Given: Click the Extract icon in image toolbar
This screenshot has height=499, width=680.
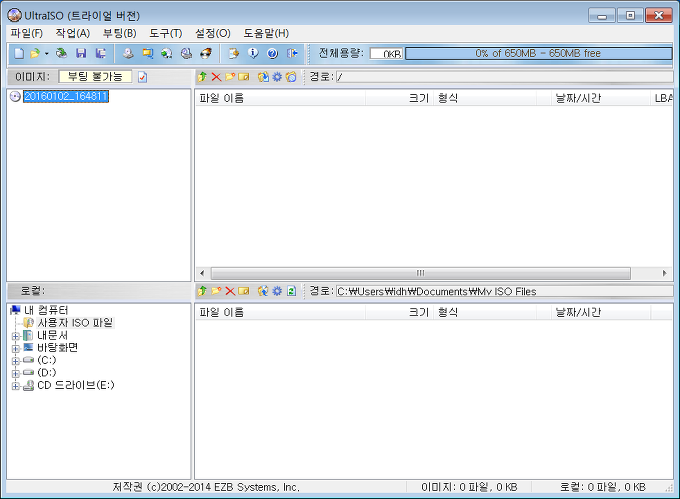Looking at the screenshot, I should coord(263,77).
